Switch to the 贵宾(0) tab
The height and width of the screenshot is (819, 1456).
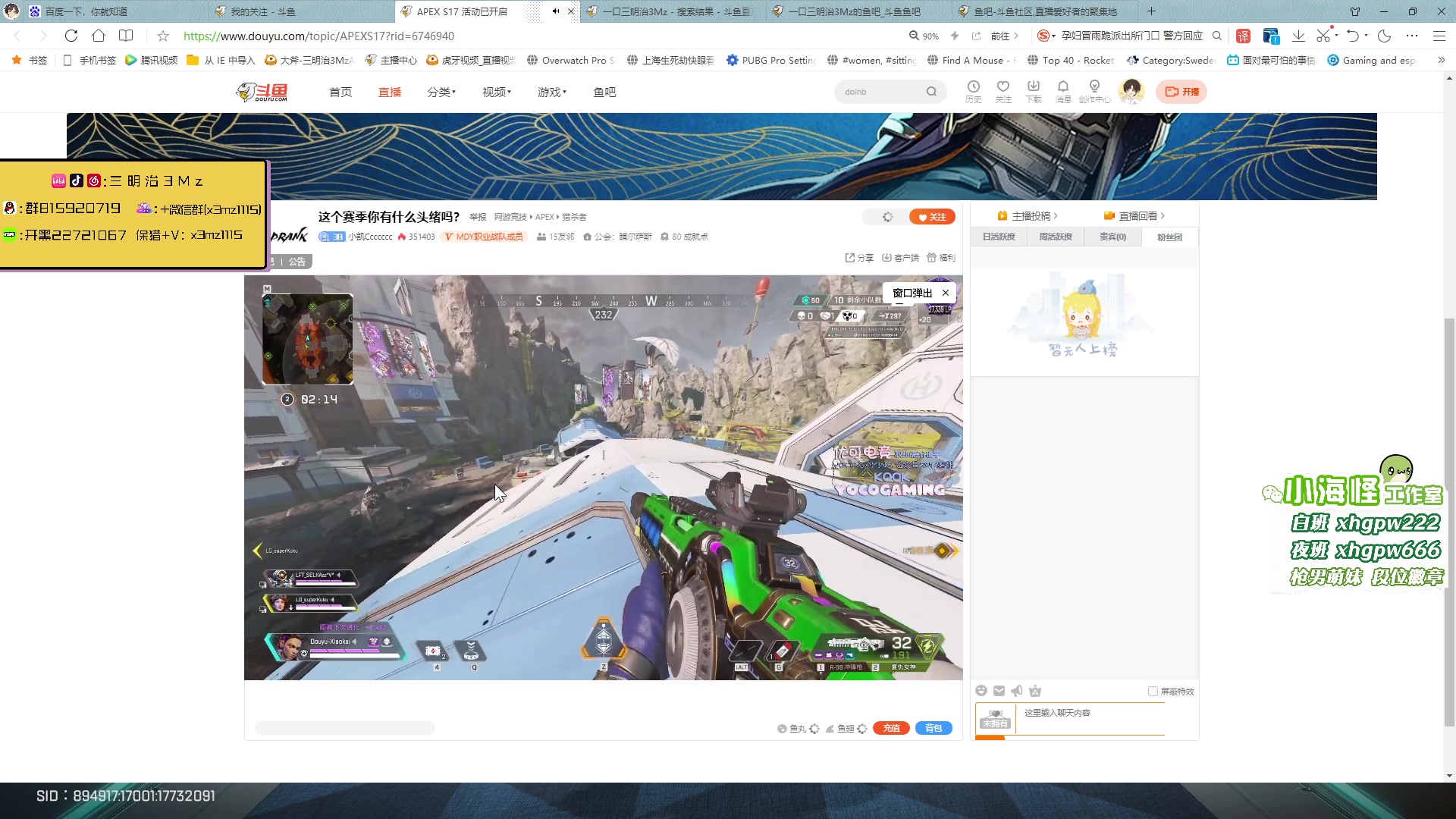point(1112,237)
